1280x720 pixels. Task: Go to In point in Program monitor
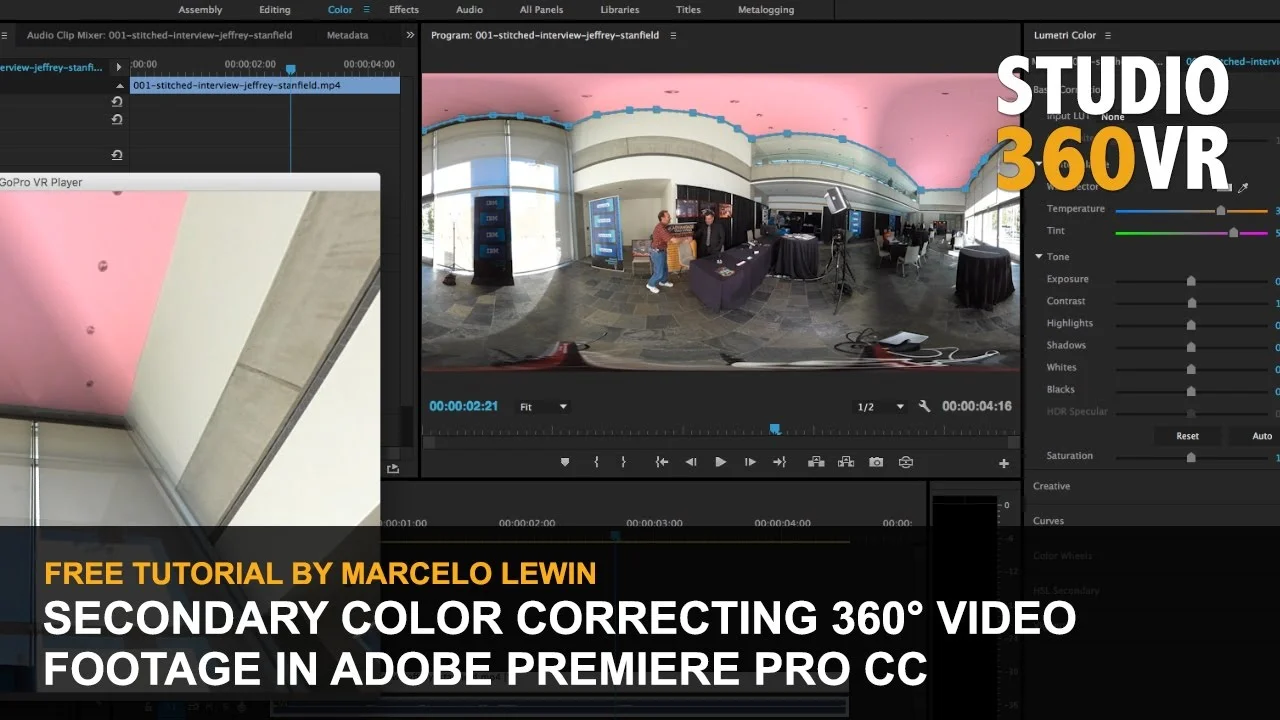[661, 462]
